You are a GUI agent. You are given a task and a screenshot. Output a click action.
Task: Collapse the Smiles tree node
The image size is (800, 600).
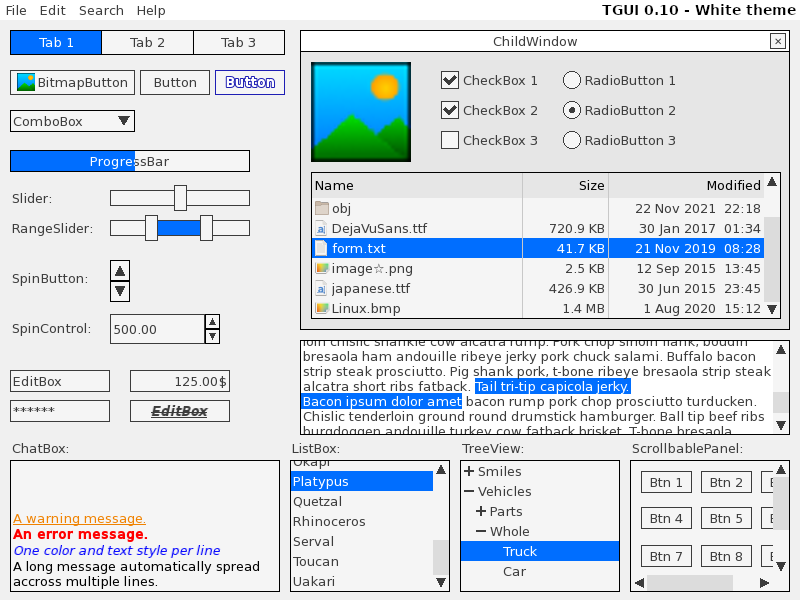tap(469, 471)
